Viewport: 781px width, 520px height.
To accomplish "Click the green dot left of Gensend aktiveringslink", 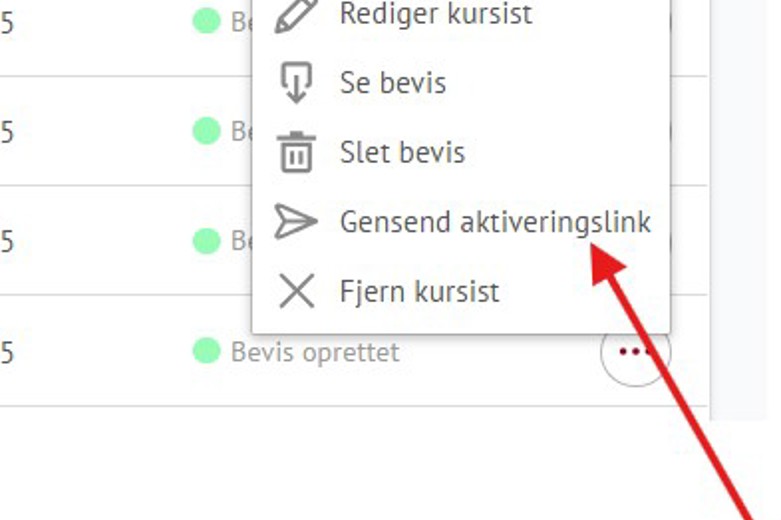I will pos(206,241).
